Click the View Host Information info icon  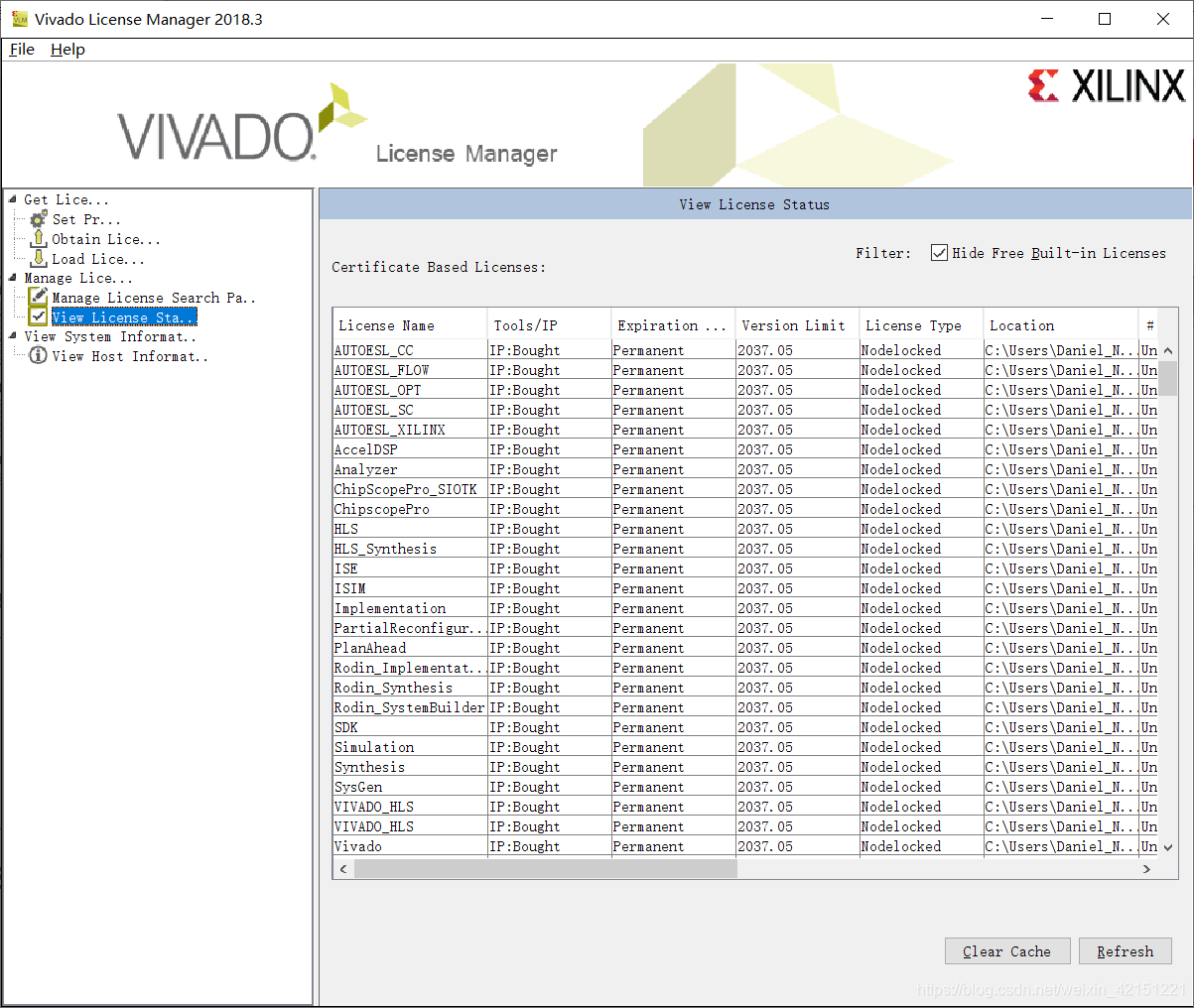(39, 355)
